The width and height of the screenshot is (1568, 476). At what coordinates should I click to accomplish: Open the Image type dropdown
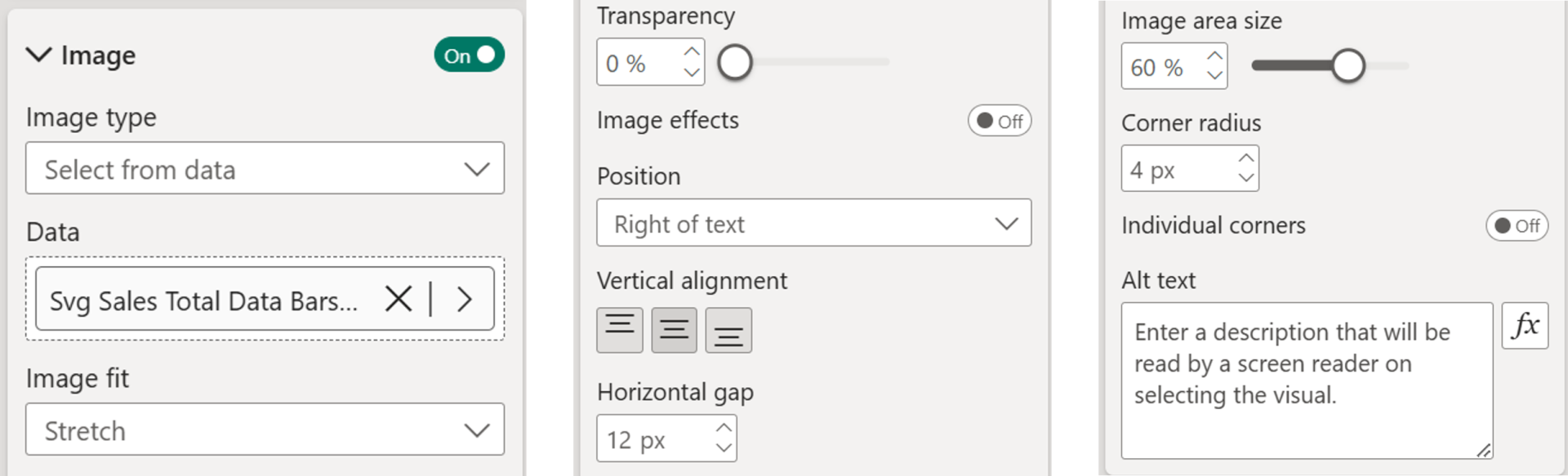point(265,169)
